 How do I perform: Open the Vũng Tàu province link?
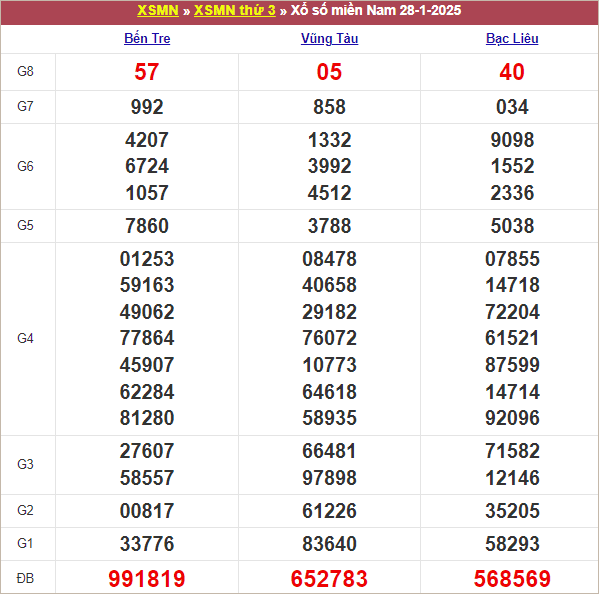(x=329, y=38)
